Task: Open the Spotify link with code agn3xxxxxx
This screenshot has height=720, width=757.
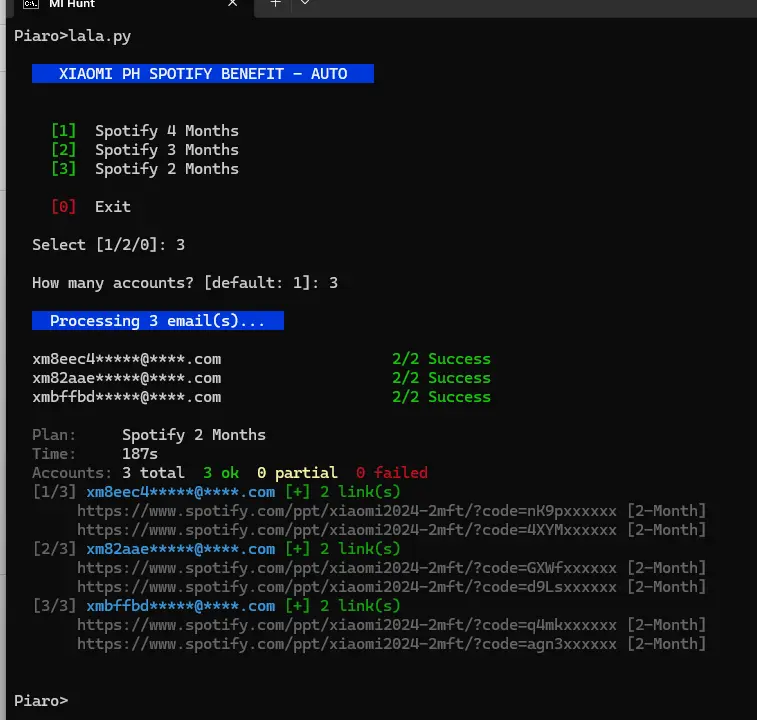Action: (347, 644)
